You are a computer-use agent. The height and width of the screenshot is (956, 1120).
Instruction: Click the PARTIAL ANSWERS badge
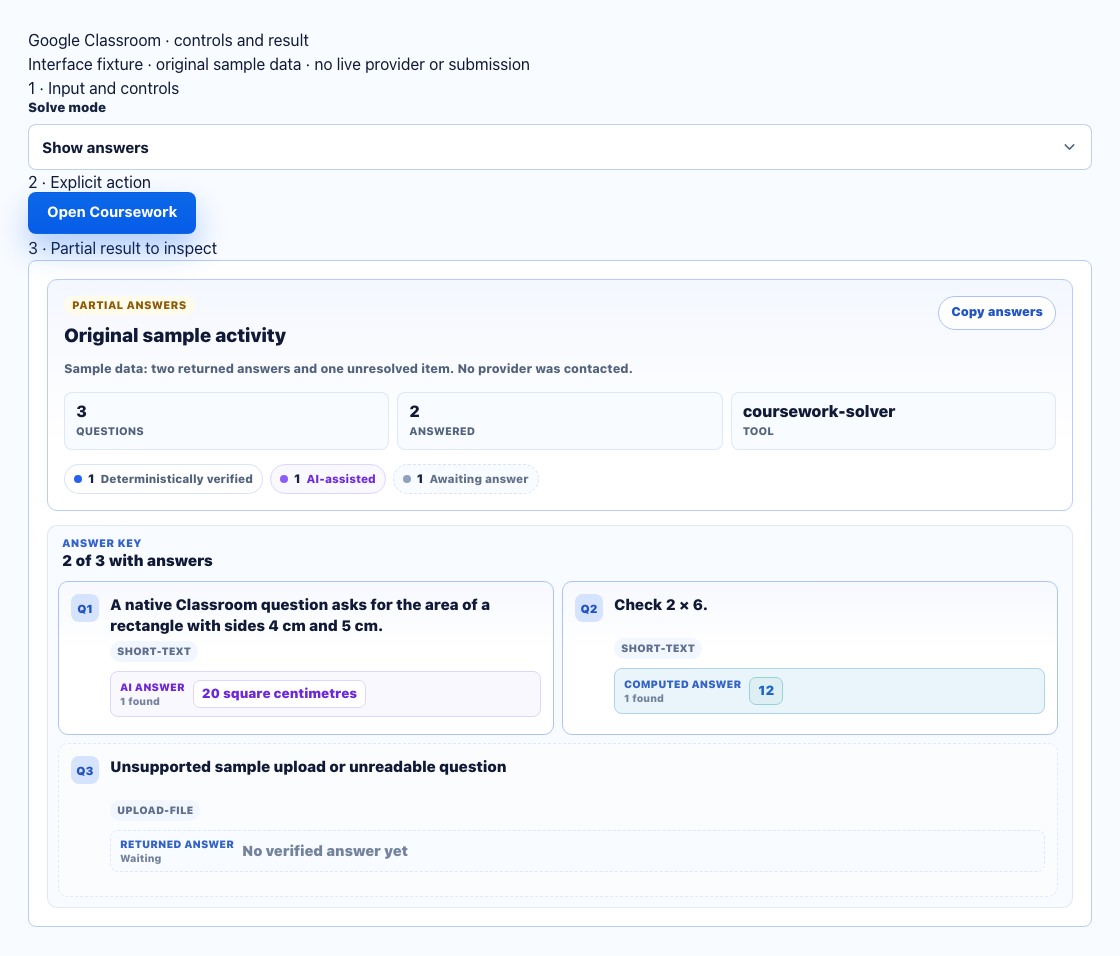[x=129, y=305]
